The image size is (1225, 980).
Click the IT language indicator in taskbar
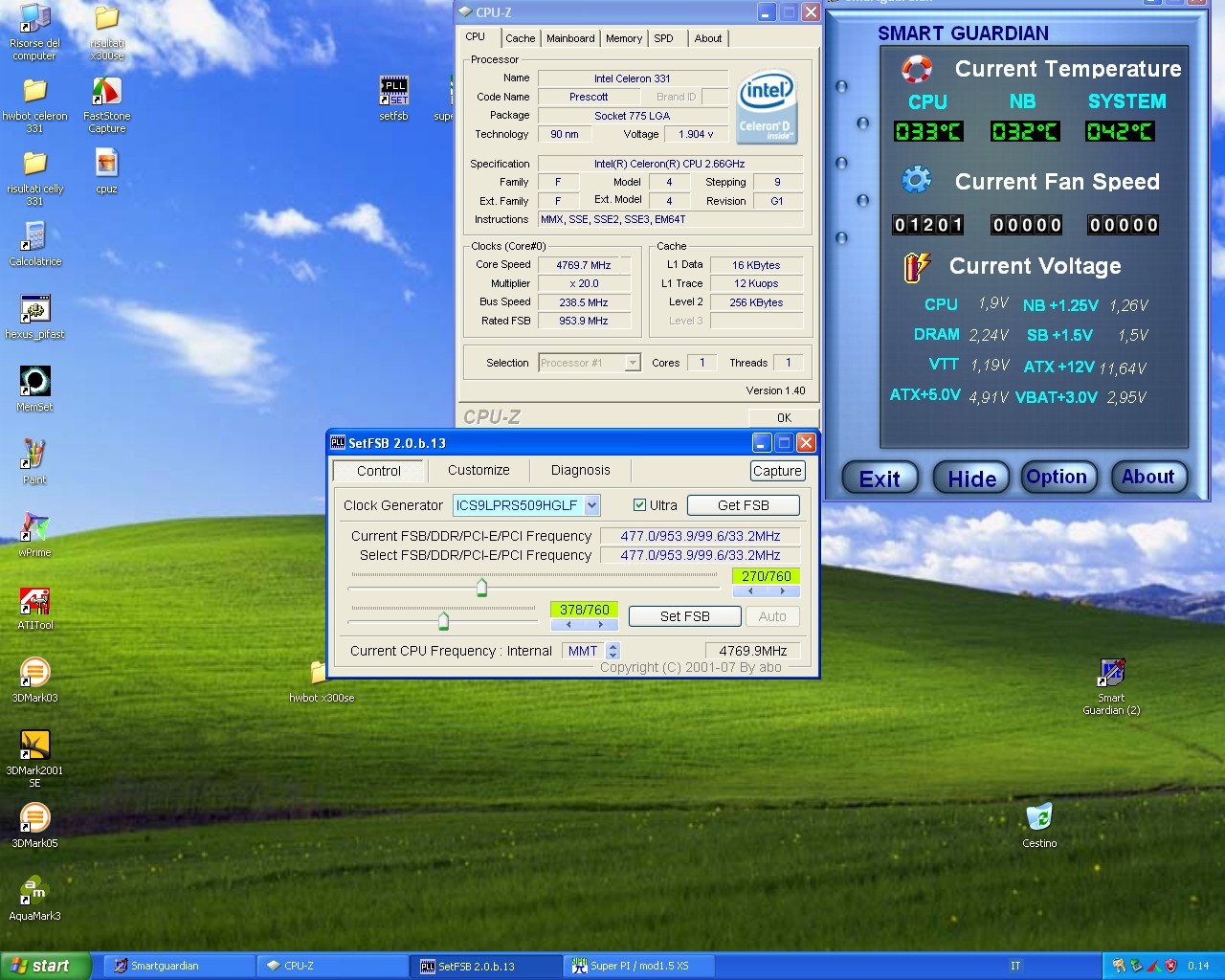click(x=1015, y=966)
